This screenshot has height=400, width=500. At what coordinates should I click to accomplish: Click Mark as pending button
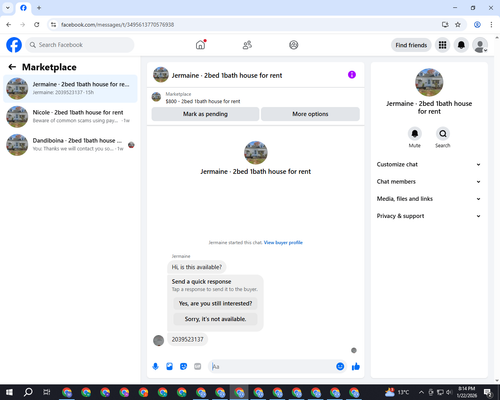point(205,114)
